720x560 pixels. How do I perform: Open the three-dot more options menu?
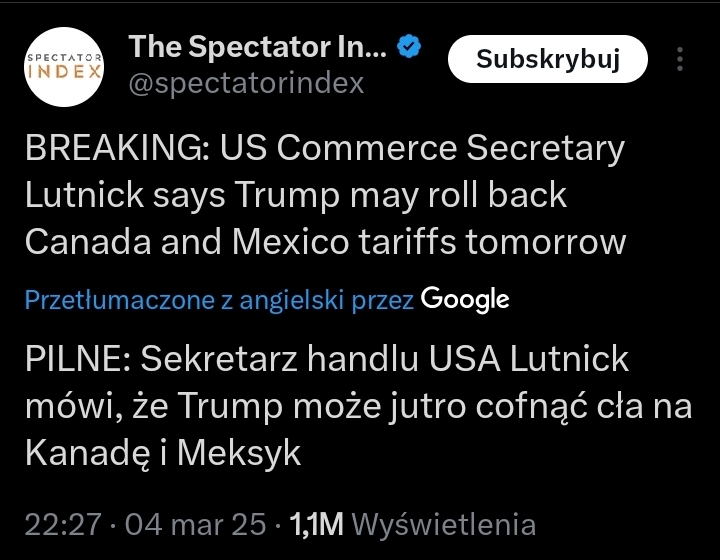click(680, 60)
